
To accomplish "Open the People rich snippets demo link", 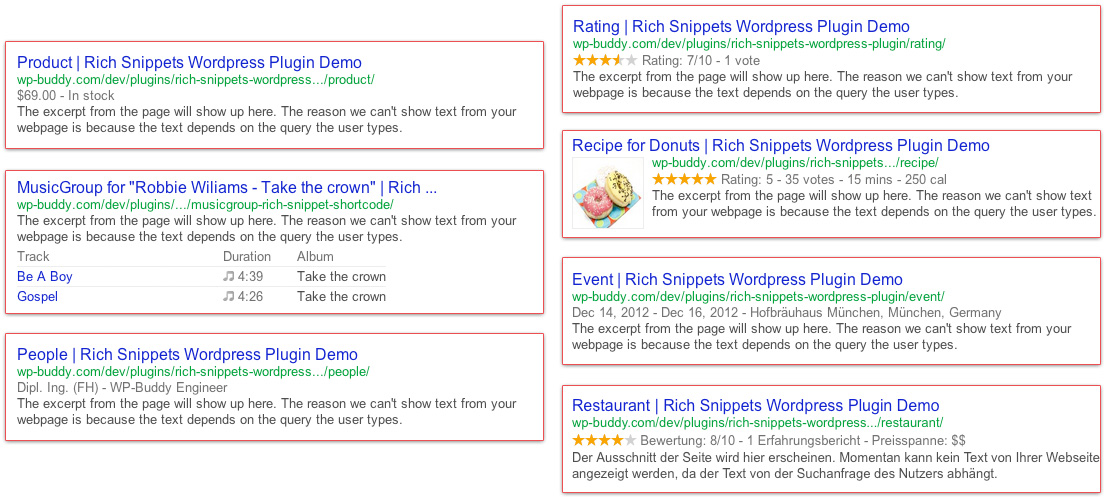I will point(187,355).
